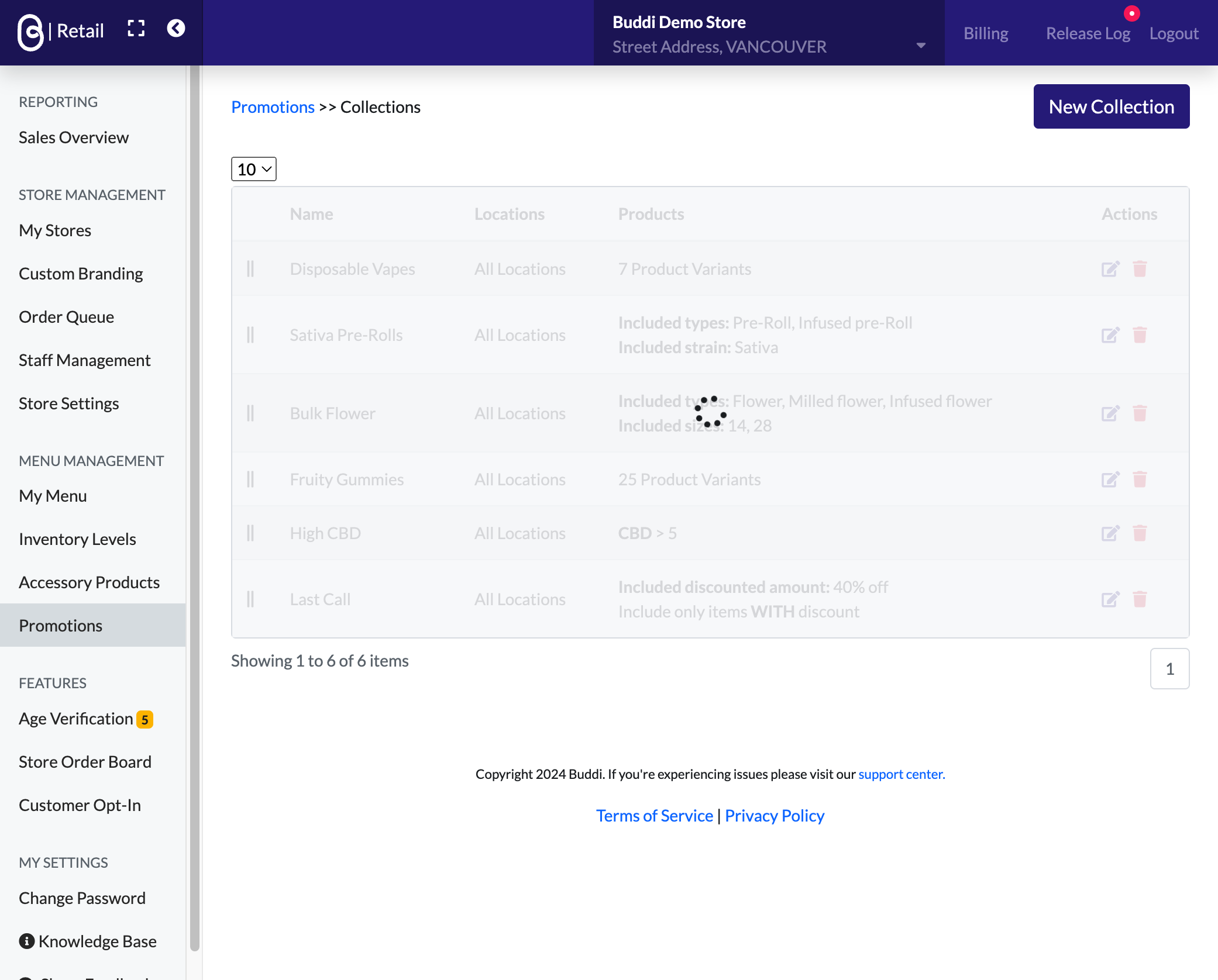The height and width of the screenshot is (980, 1218).
Task: Click the sidebar vertical scrollbar
Action: (x=195, y=509)
